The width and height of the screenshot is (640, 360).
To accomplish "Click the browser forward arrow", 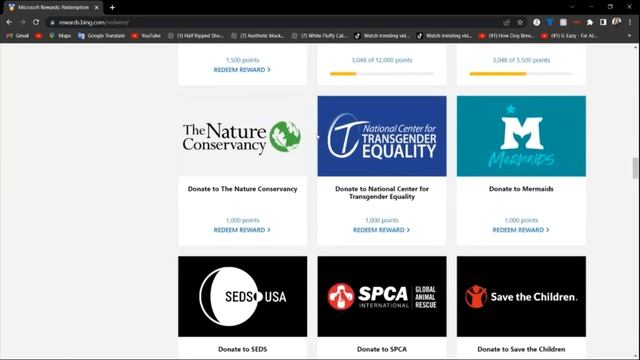I will click(22, 22).
